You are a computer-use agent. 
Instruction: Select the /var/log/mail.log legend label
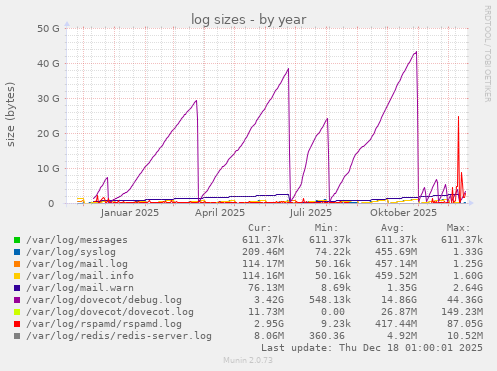tap(77, 264)
